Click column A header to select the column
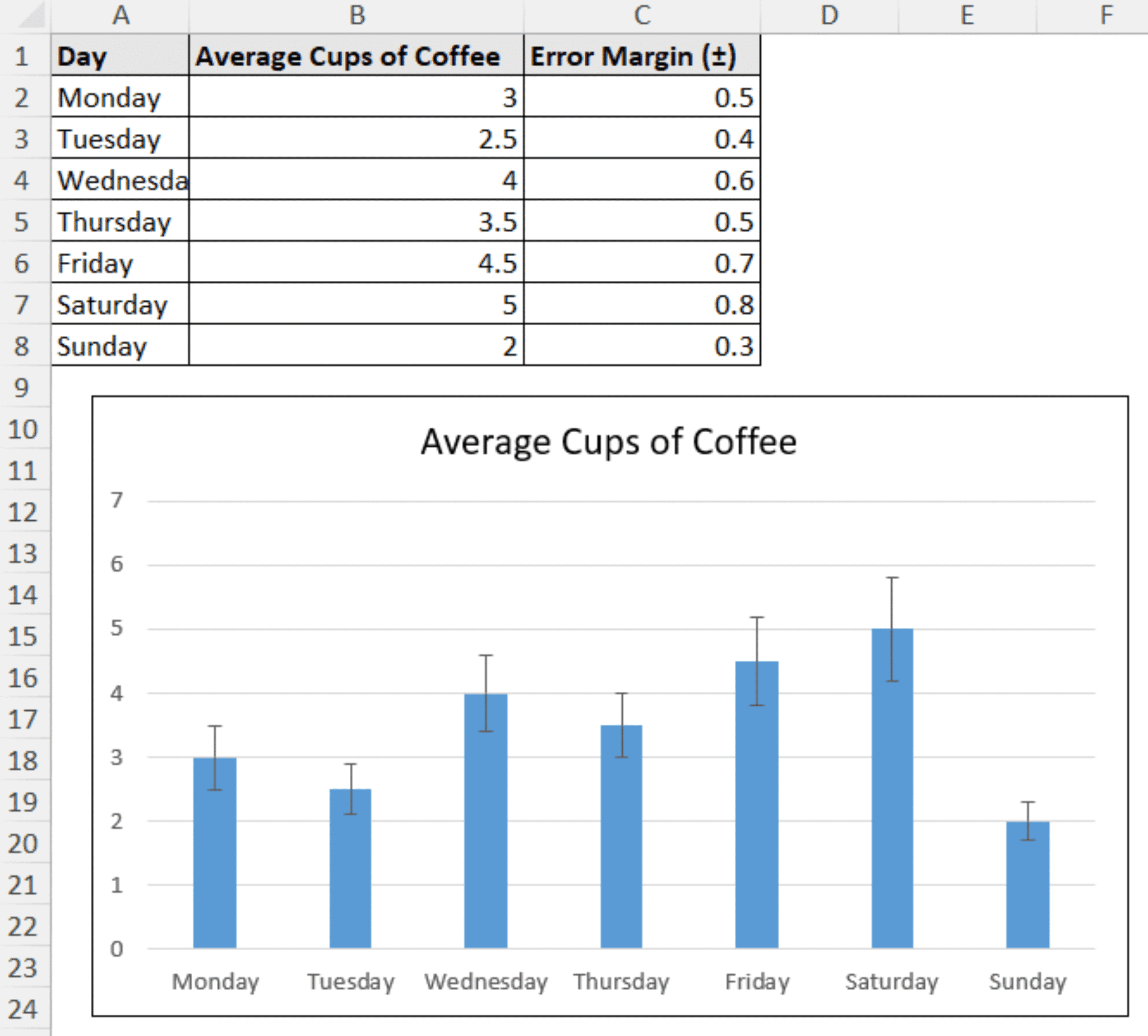Screen dimensions: 1148x1036 [x=121, y=15]
